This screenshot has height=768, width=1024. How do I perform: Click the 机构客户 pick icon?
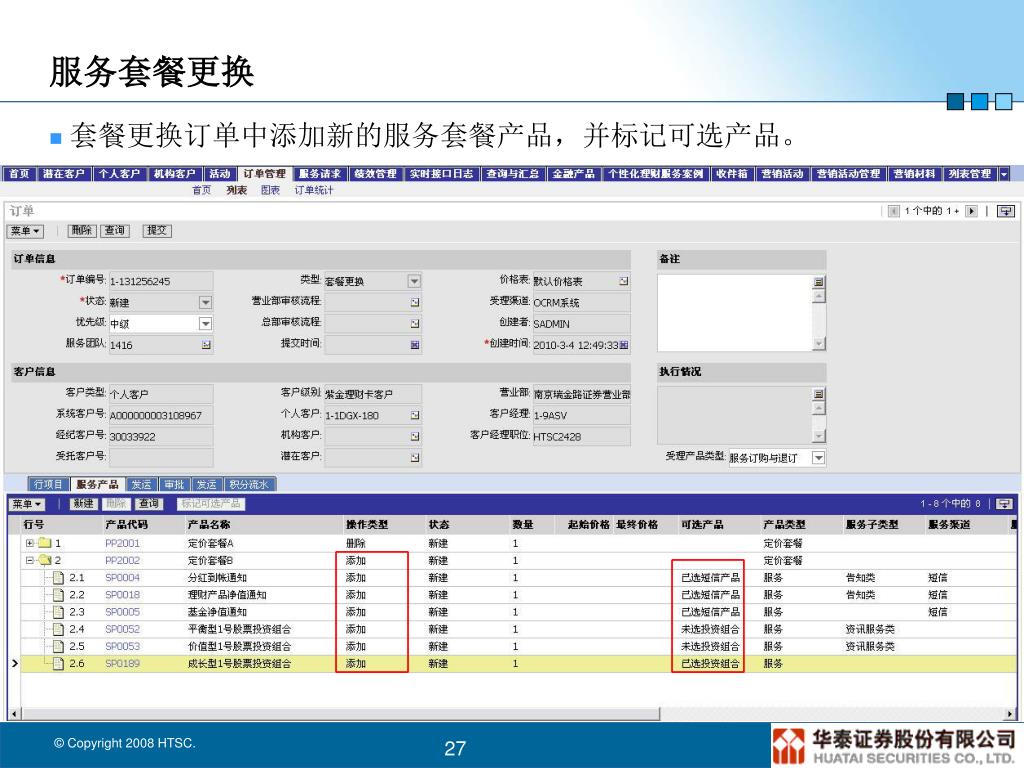click(415, 436)
